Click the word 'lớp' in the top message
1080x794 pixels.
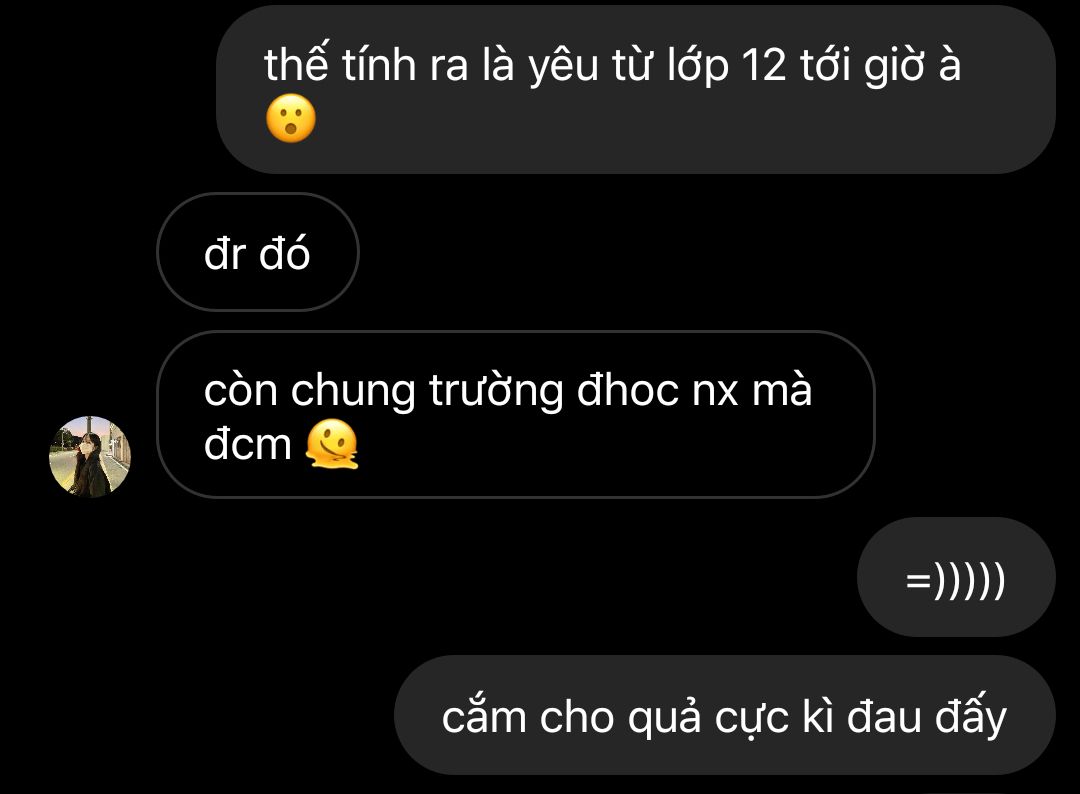698,67
